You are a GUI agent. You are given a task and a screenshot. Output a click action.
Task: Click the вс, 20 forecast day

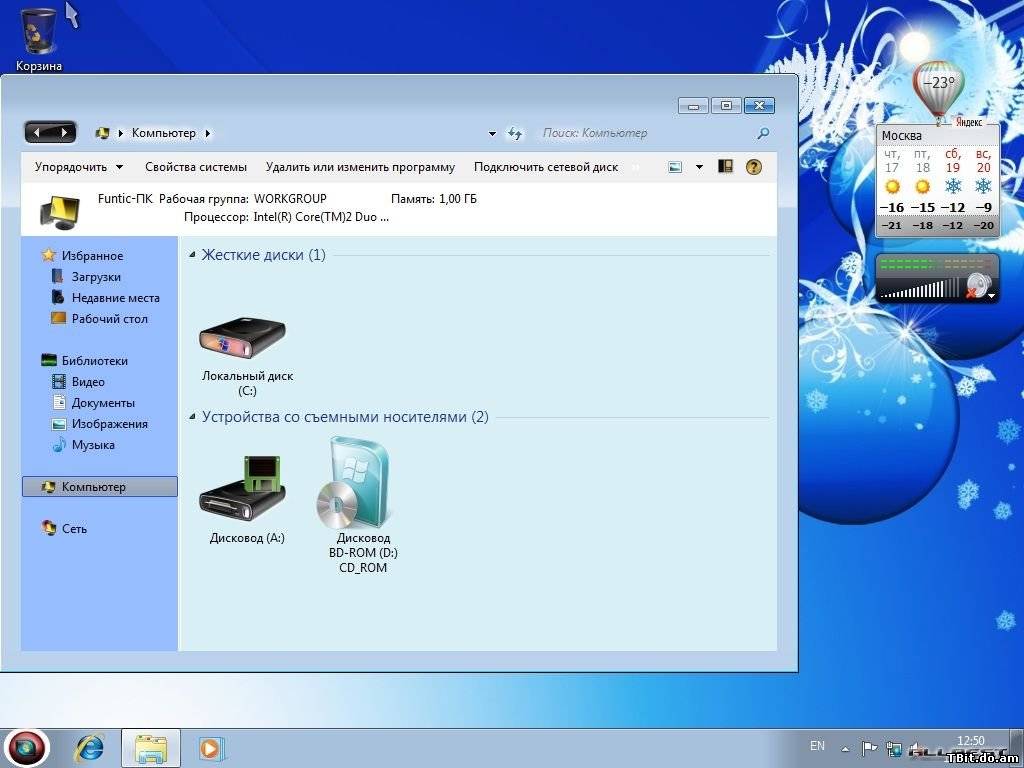984,189
